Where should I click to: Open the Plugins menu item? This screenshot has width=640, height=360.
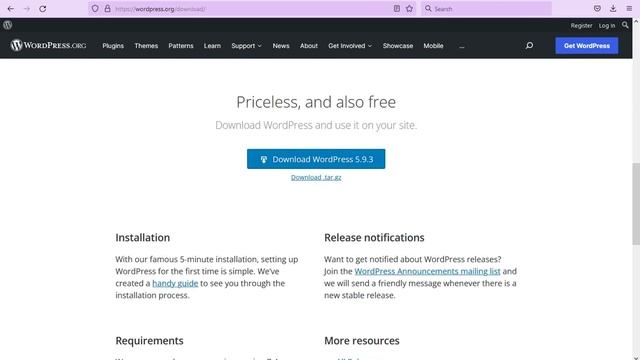click(x=113, y=46)
